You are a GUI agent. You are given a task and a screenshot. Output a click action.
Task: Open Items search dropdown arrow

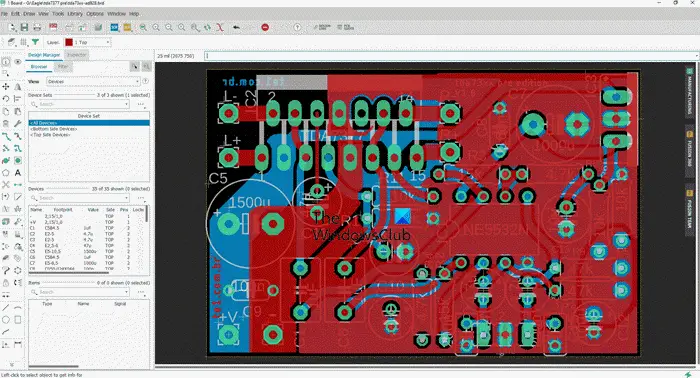tap(127, 292)
